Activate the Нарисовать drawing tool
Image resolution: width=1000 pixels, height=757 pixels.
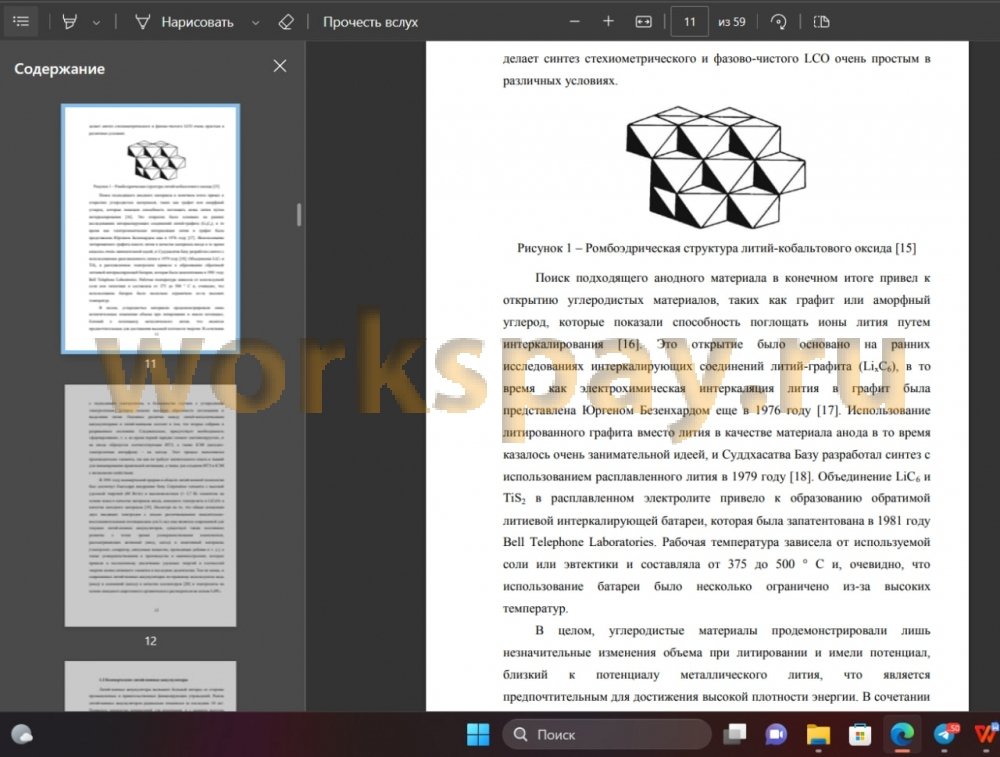184,22
